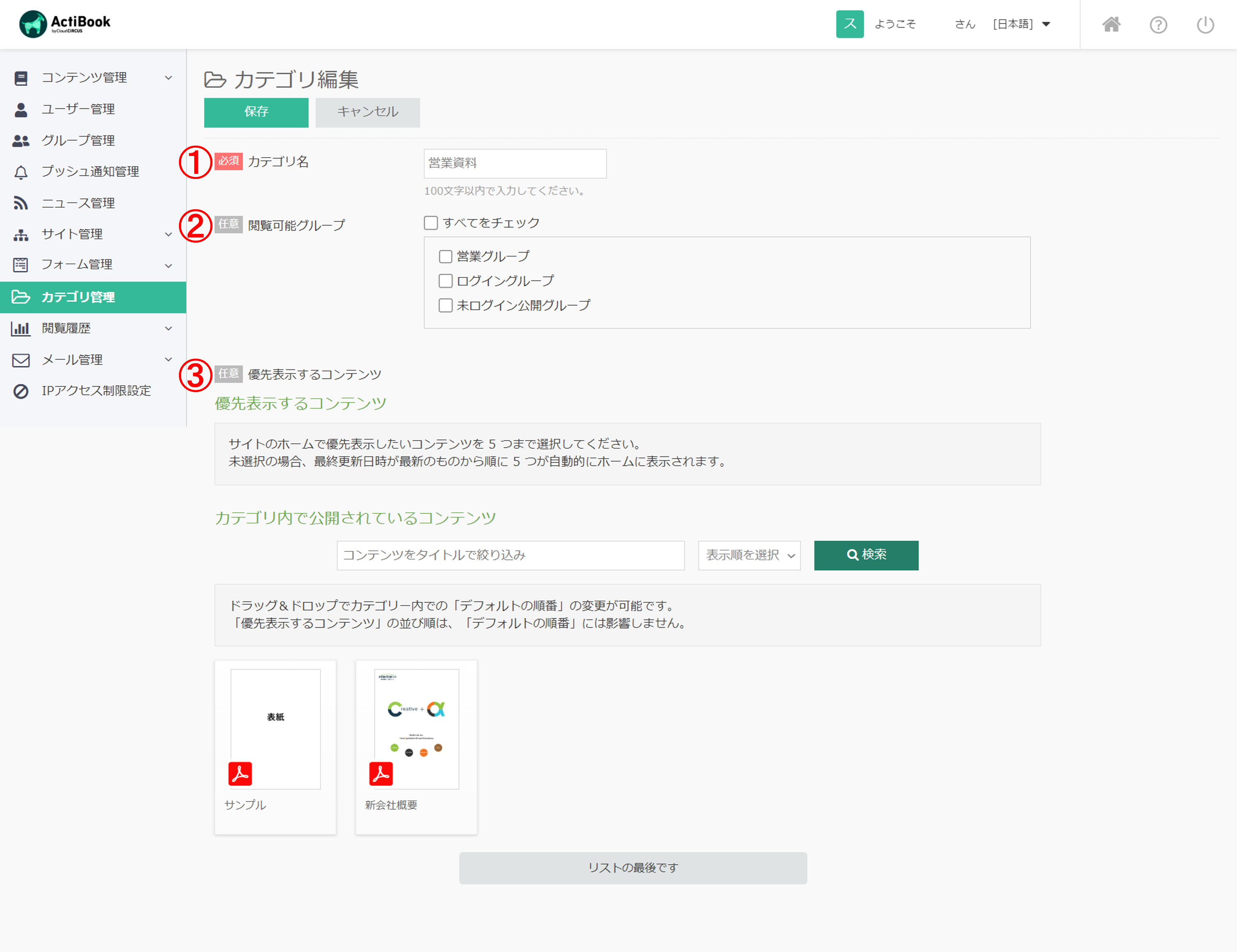Click the ユーザー管理 person icon
Viewport: 1237px width, 952px height.
pos(21,109)
